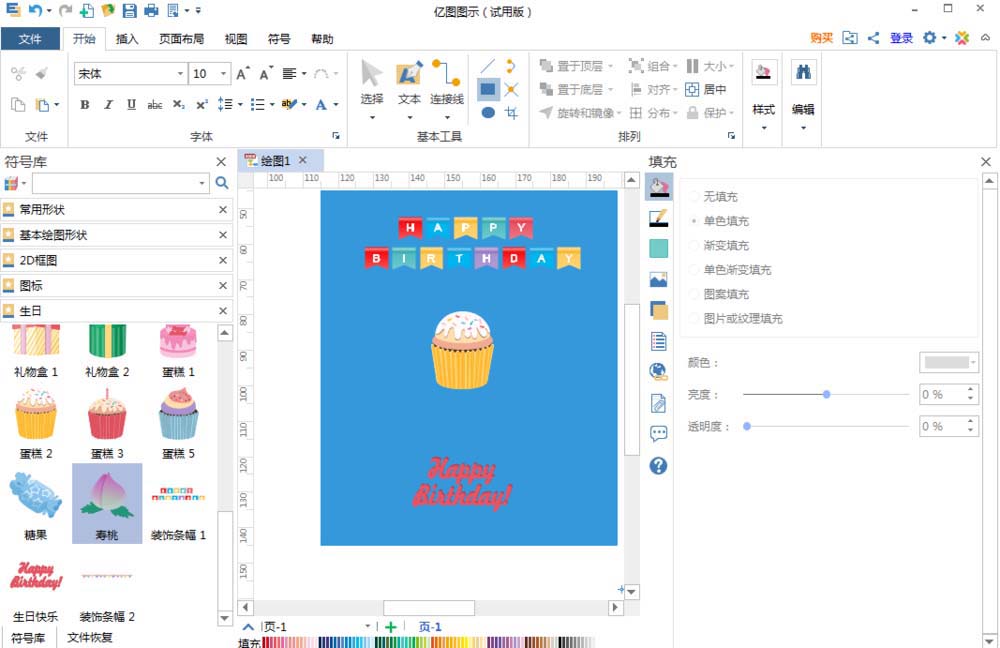
Task: Select the ellipse drawing tool
Action: click(x=488, y=112)
